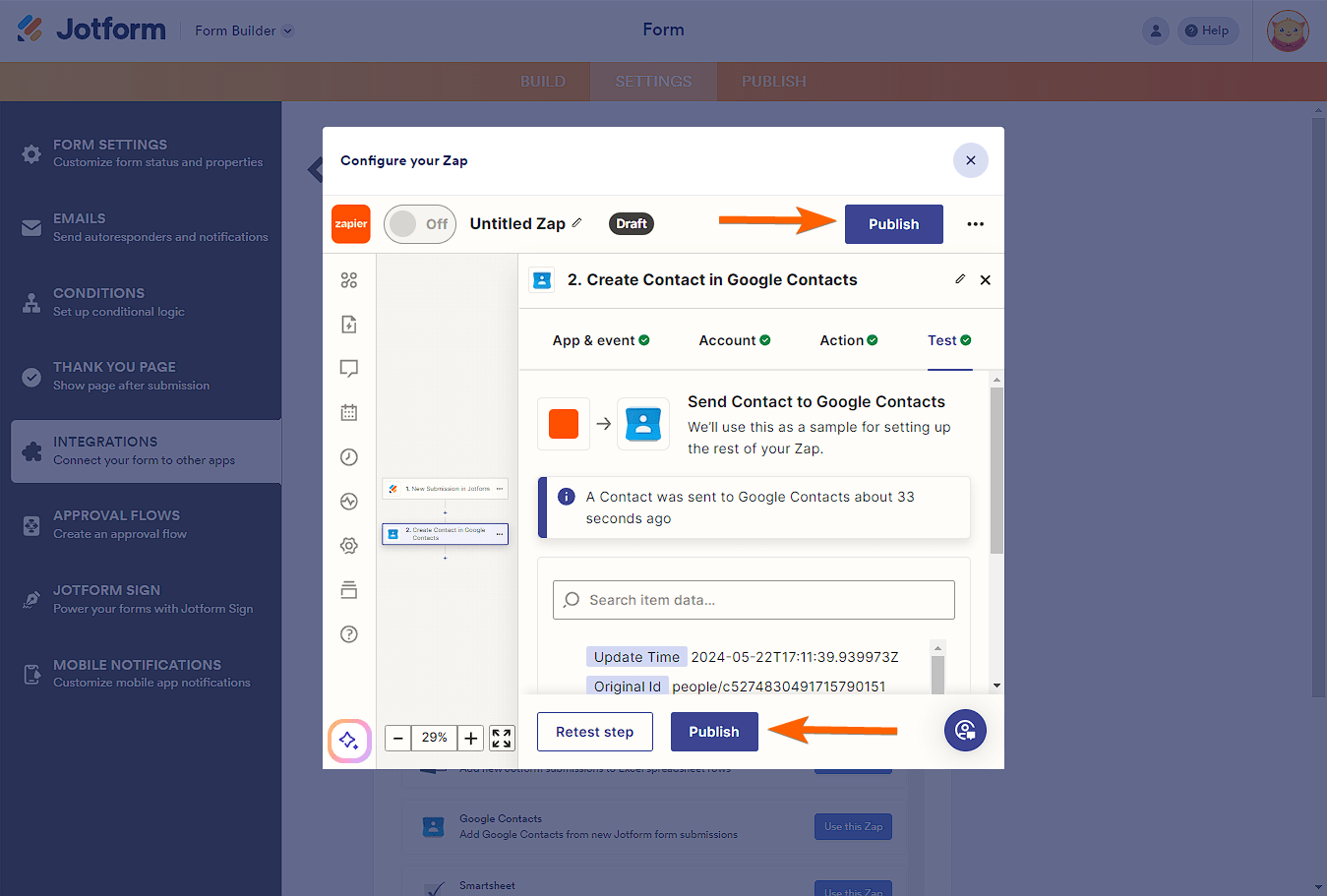Switch to the PUBLISH tab
Image resolution: width=1327 pixels, height=896 pixels.
coord(774,82)
